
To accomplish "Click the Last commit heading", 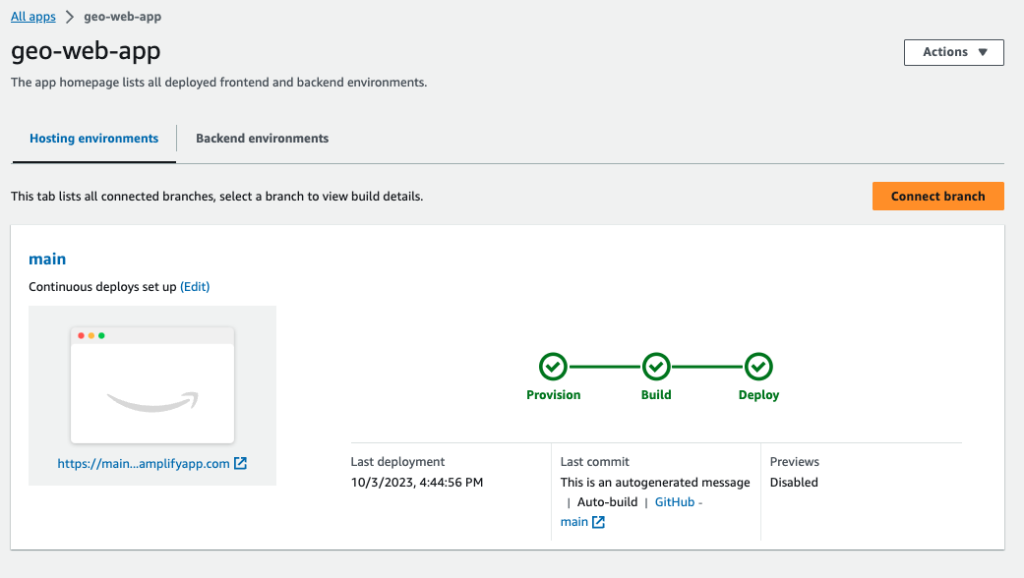I will [x=594, y=462].
